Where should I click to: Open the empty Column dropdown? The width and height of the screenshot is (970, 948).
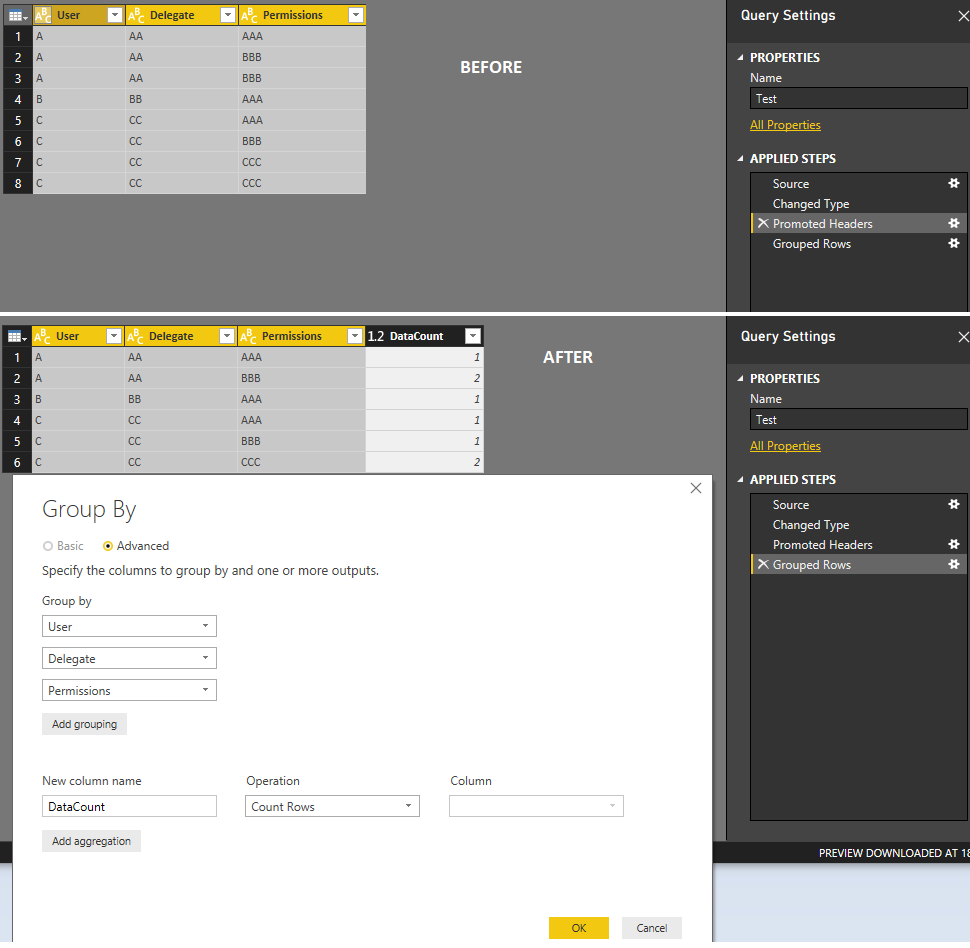536,806
